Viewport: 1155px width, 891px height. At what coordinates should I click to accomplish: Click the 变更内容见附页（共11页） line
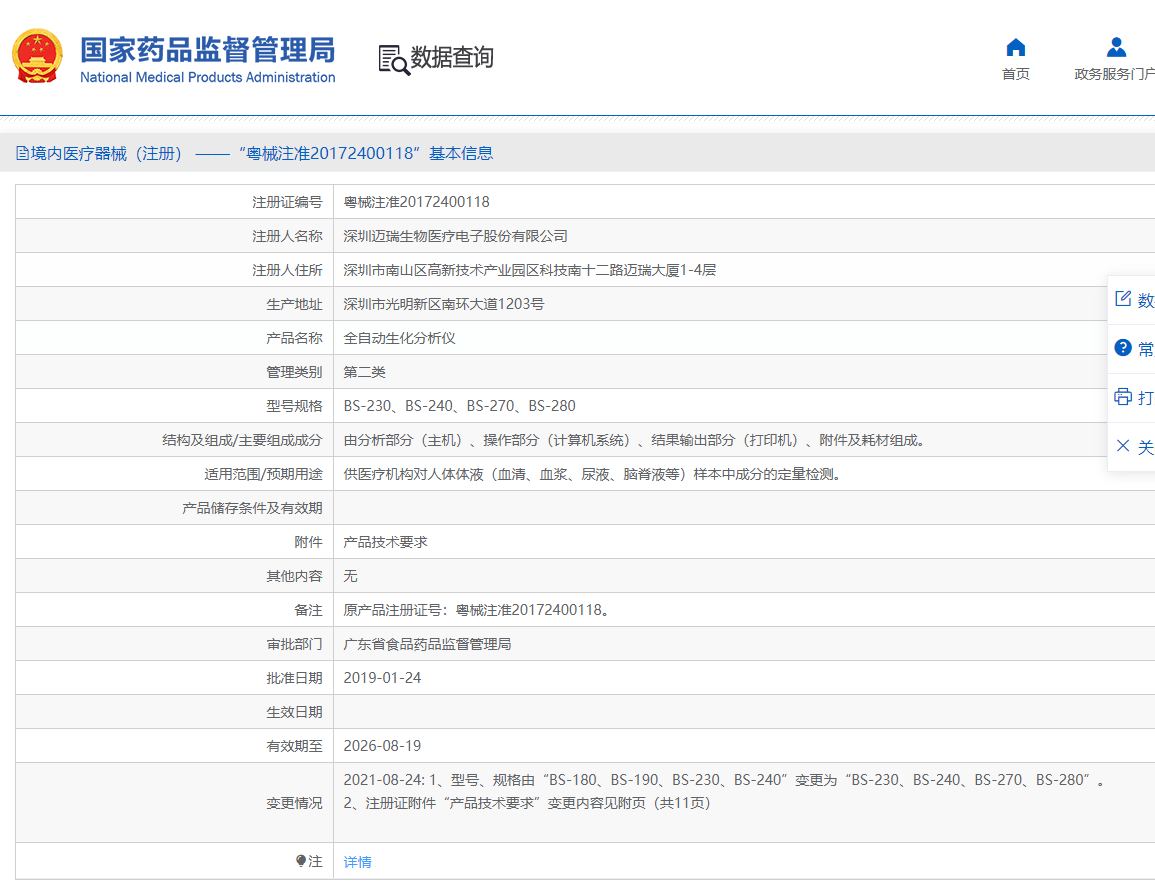pos(527,803)
